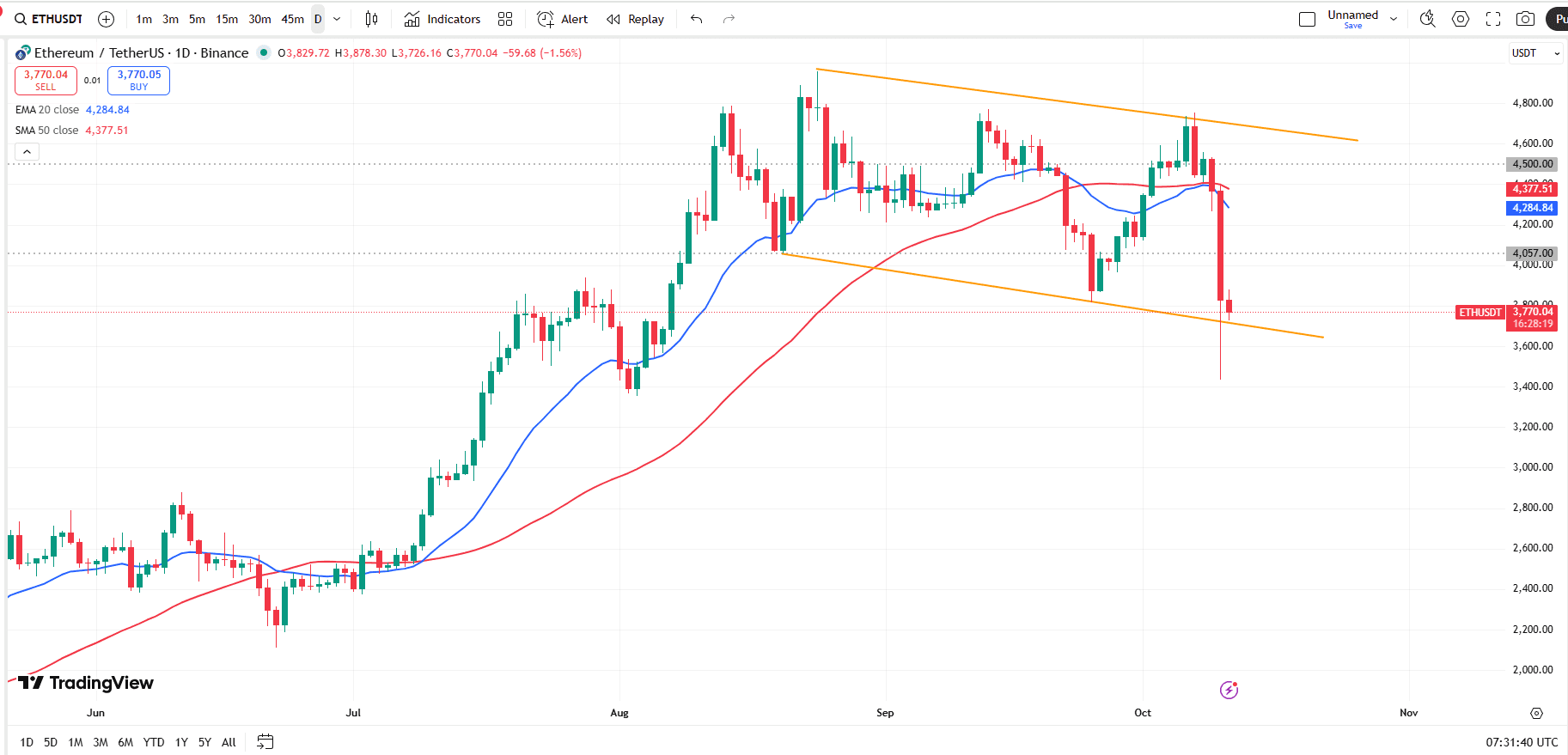Viewport: 1568px width, 755px height.
Task: Click the quick search icon
Action: [x=1428, y=19]
